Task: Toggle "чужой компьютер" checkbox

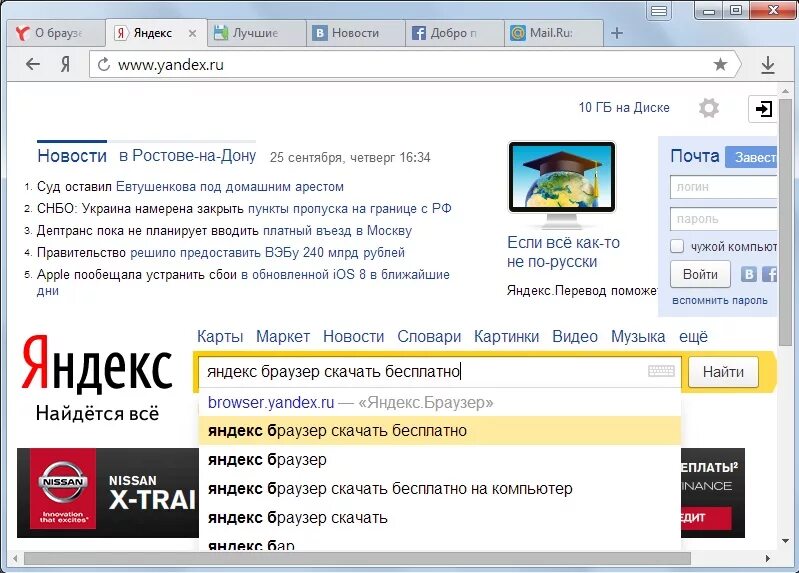Action: pyautogui.click(x=677, y=246)
